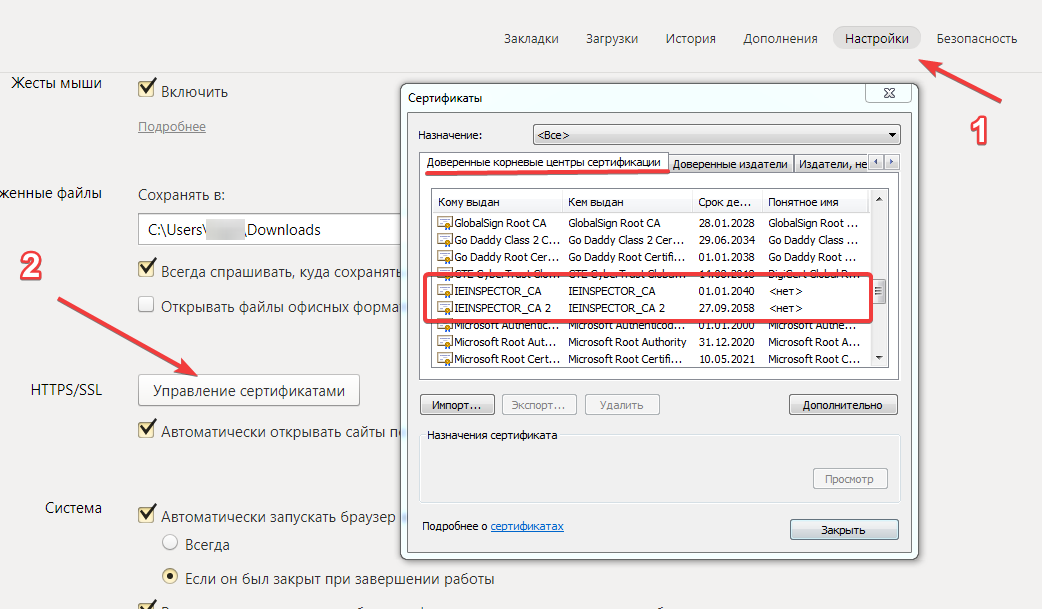Image resolution: width=1042 pixels, height=609 pixels.
Task: Click the IEINSPECTOR_CA 2 certificate icon
Action: tap(445, 308)
